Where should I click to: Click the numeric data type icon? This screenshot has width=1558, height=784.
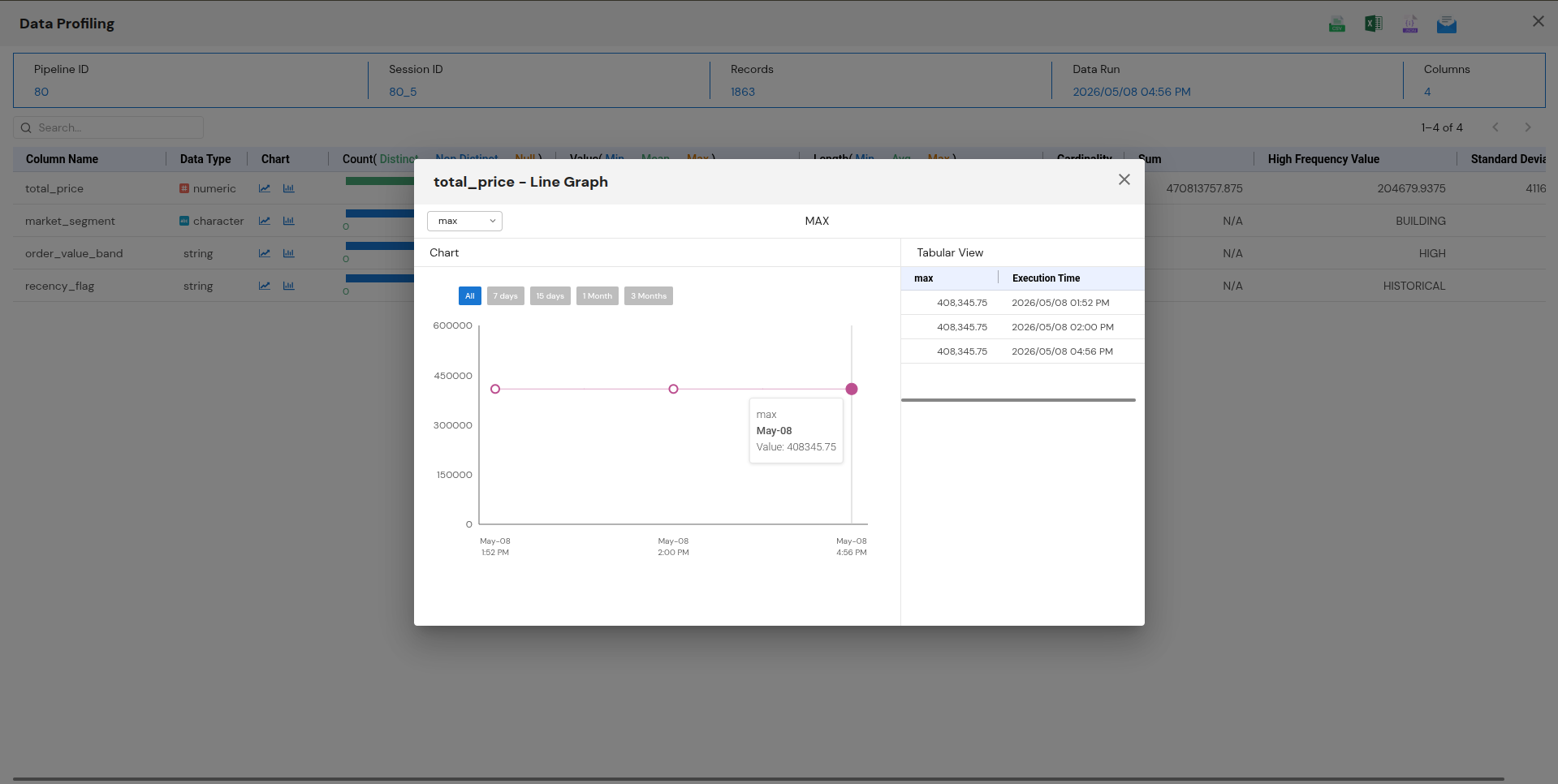pos(184,188)
